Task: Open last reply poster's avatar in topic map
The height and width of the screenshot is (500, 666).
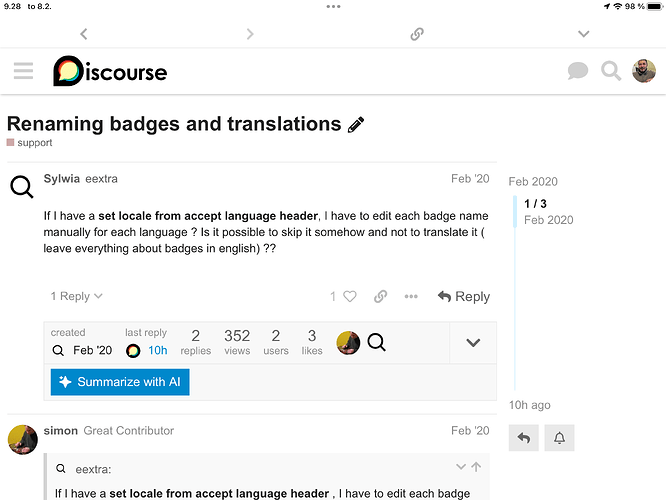Action: pos(133,351)
